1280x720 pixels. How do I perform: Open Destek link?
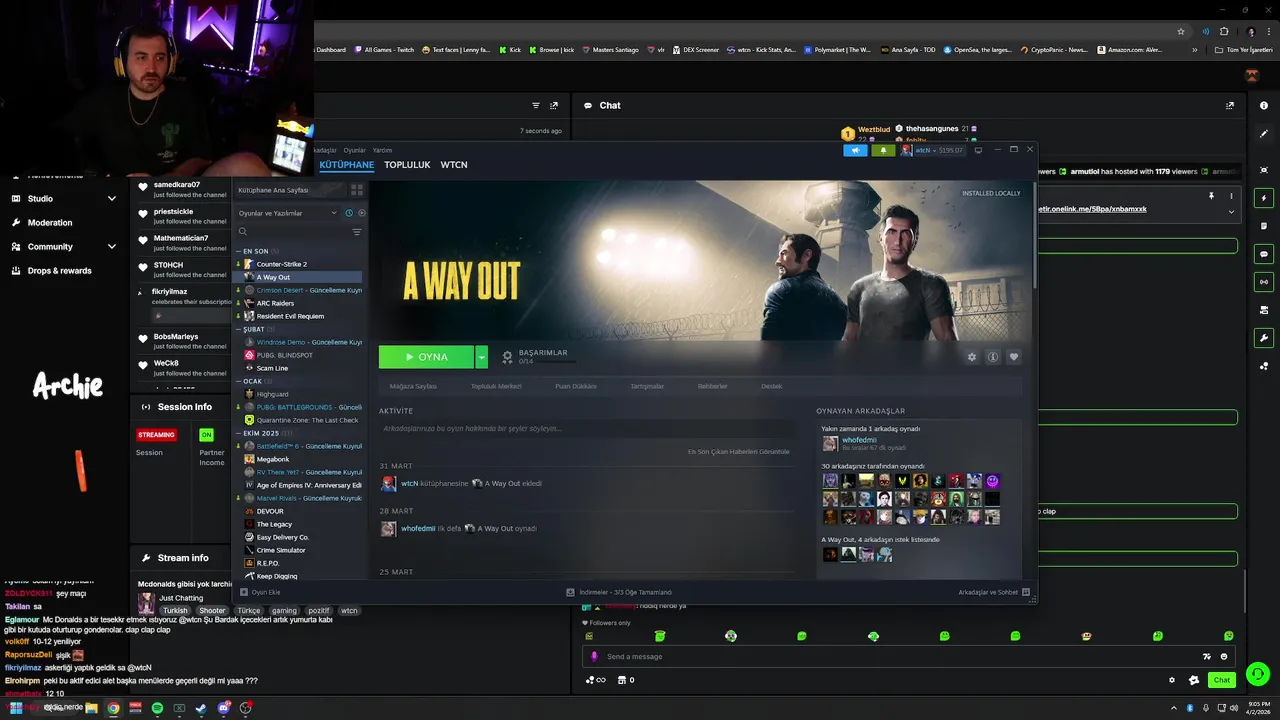771,386
